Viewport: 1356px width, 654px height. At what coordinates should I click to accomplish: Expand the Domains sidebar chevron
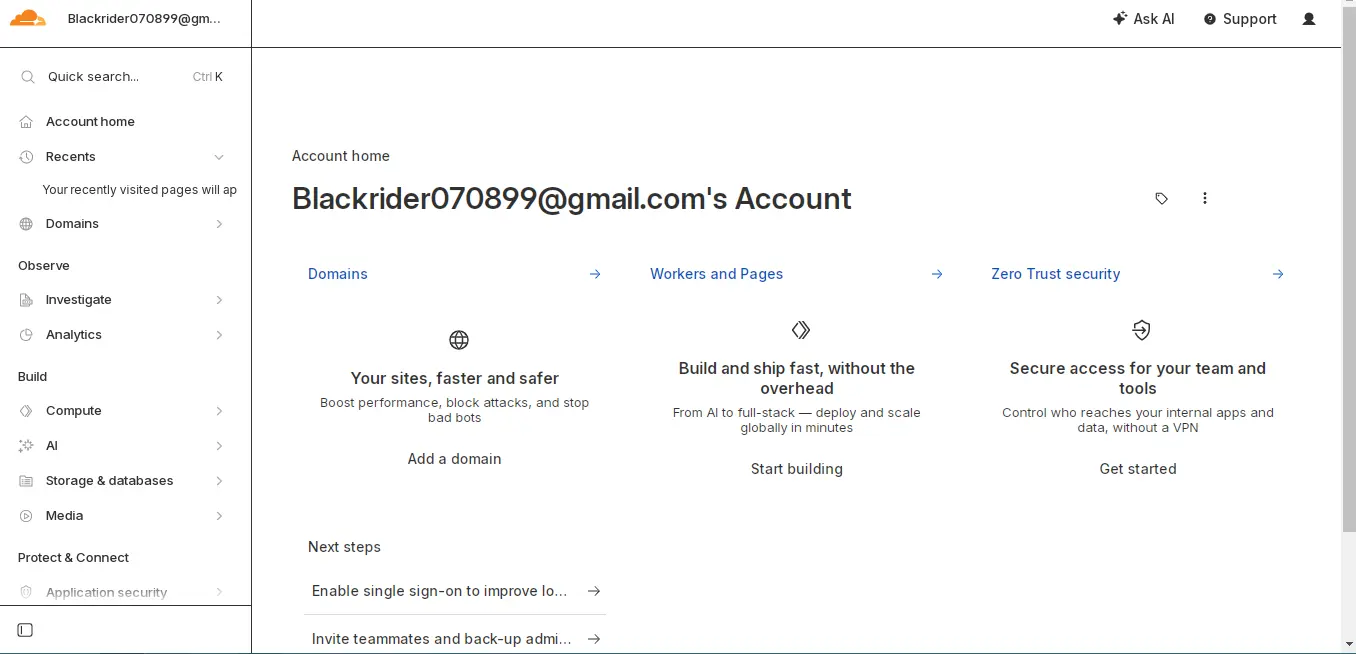coord(219,224)
